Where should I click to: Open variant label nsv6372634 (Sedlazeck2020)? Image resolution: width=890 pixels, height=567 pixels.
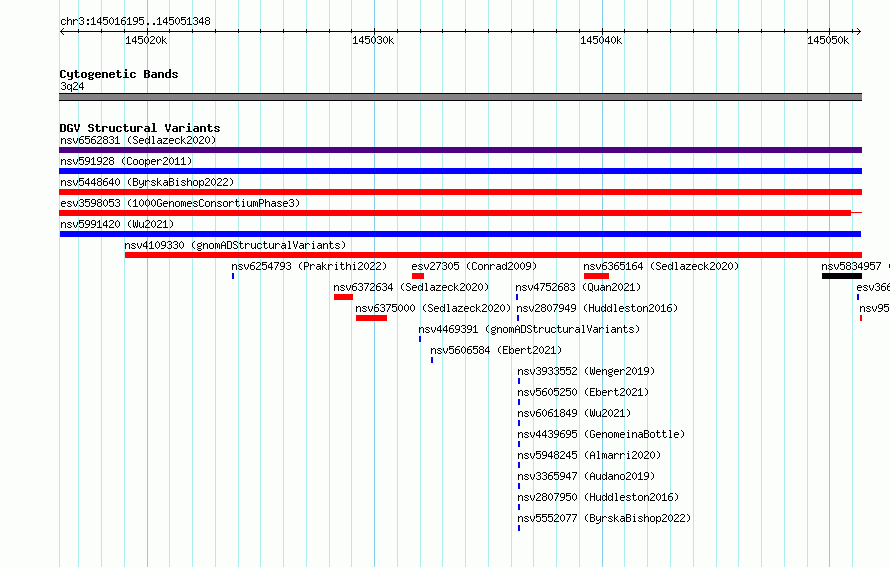tap(411, 287)
